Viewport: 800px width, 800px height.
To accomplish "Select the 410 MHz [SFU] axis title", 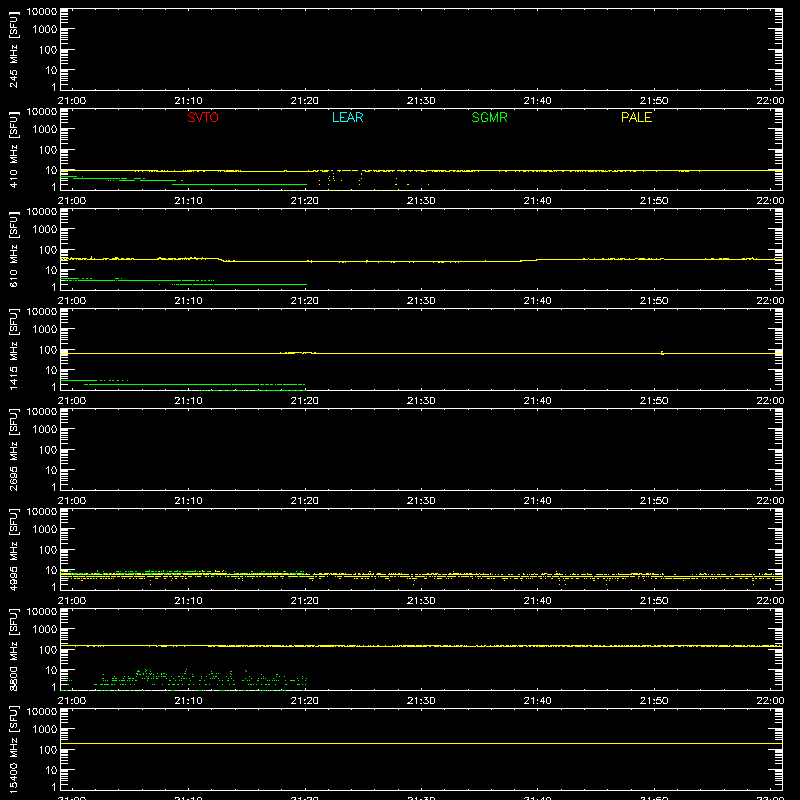I will pos(14,149).
